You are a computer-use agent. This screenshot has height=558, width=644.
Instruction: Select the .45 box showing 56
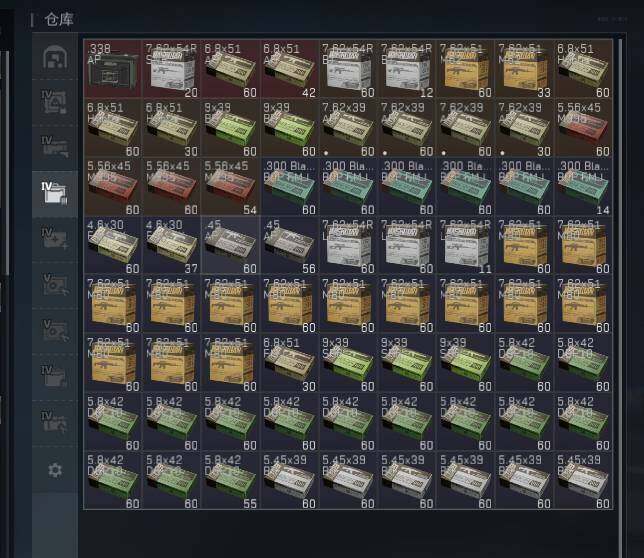(289, 246)
